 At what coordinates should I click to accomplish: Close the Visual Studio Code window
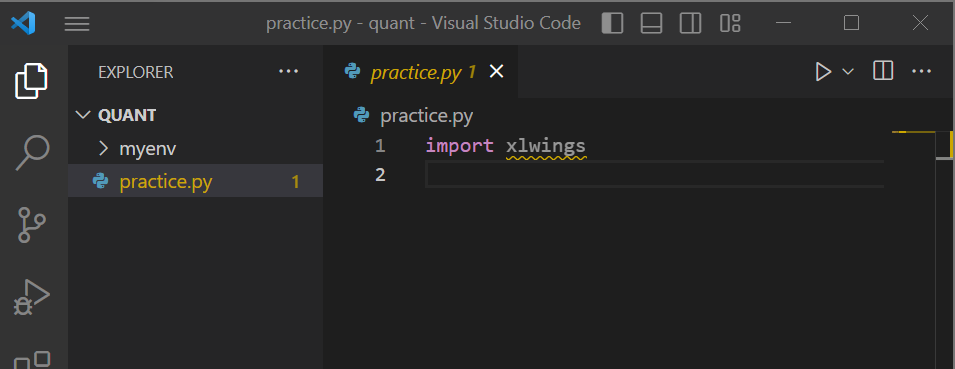(x=920, y=23)
